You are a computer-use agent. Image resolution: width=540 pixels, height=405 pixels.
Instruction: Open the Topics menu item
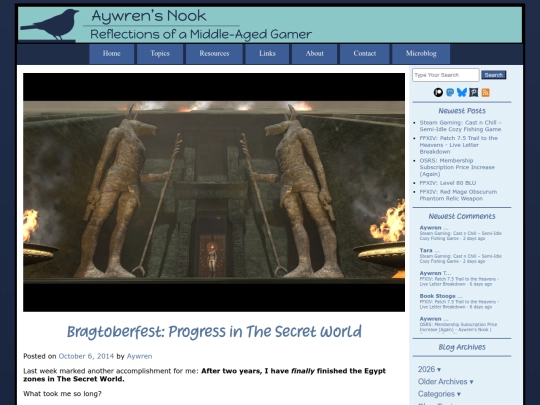[160, 54]
